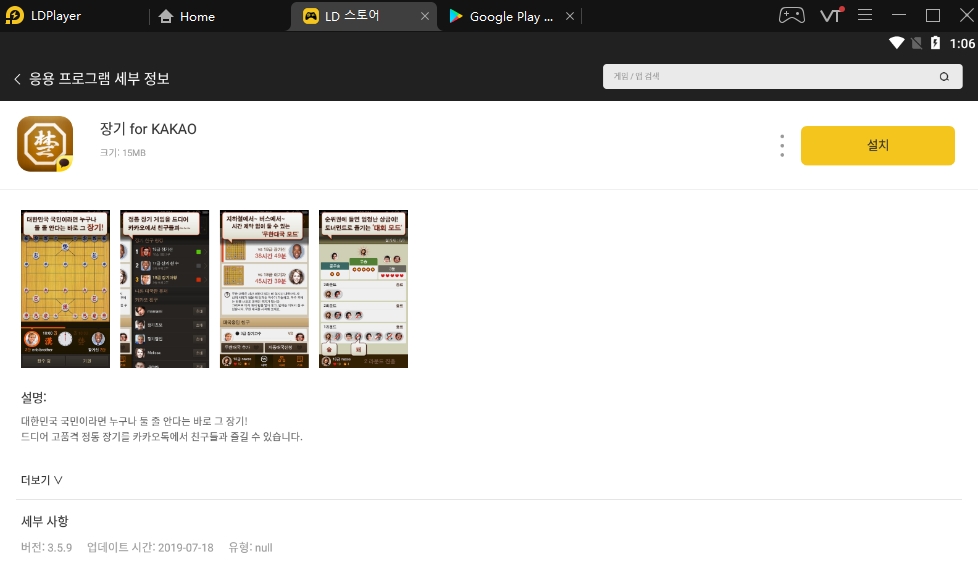978x572 pixels.
Task: Click the 1:06 clock in the status bar
Action: coord(962,44)
